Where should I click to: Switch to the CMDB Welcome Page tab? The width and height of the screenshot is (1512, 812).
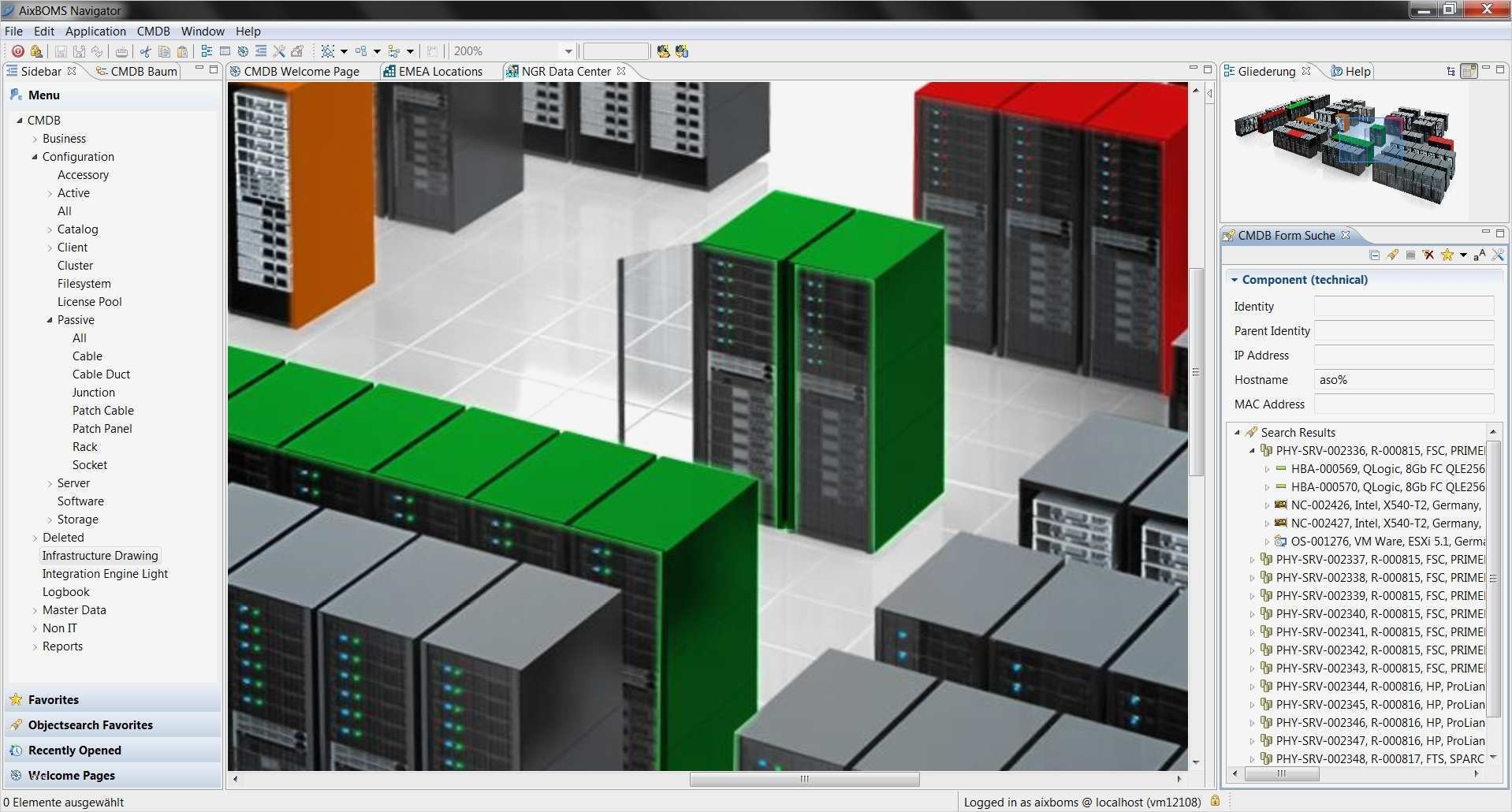coord(294,71)
